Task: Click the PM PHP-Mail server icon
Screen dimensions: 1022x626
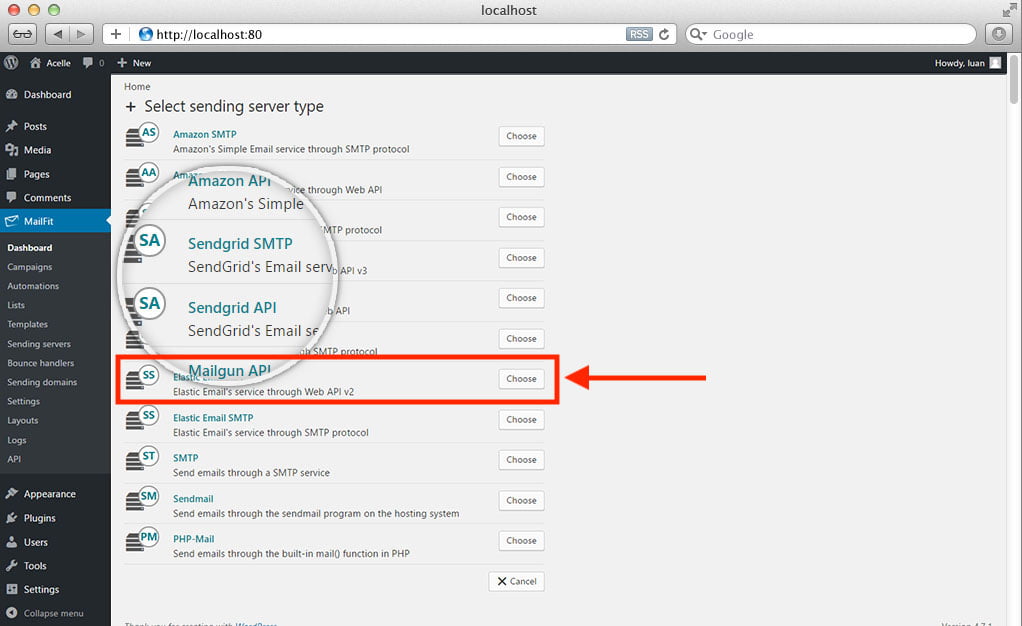Action: 142,539
